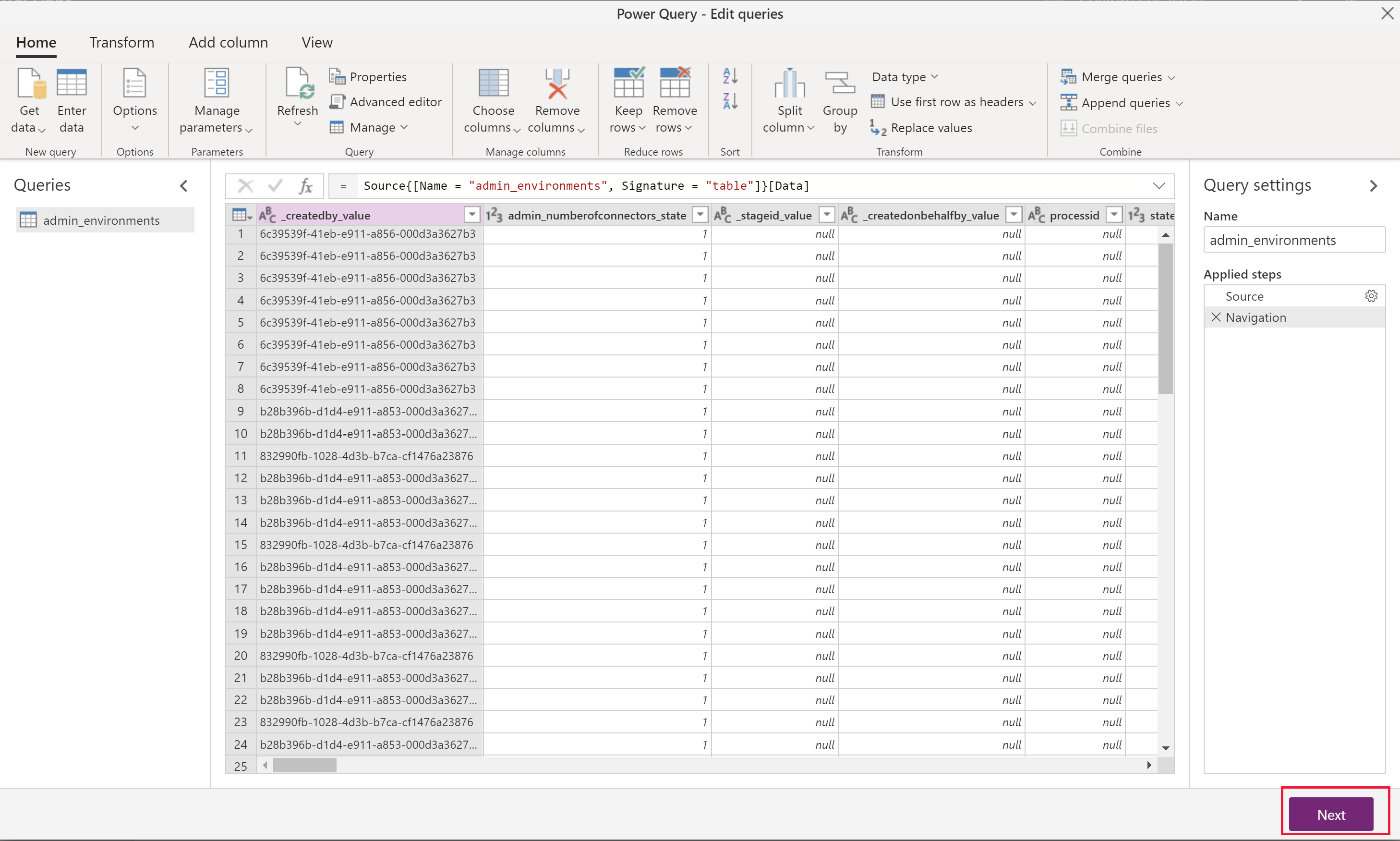Select the Add column ribbon tab
Screen dimensions: 1400x841
click(x=228, y=42)
